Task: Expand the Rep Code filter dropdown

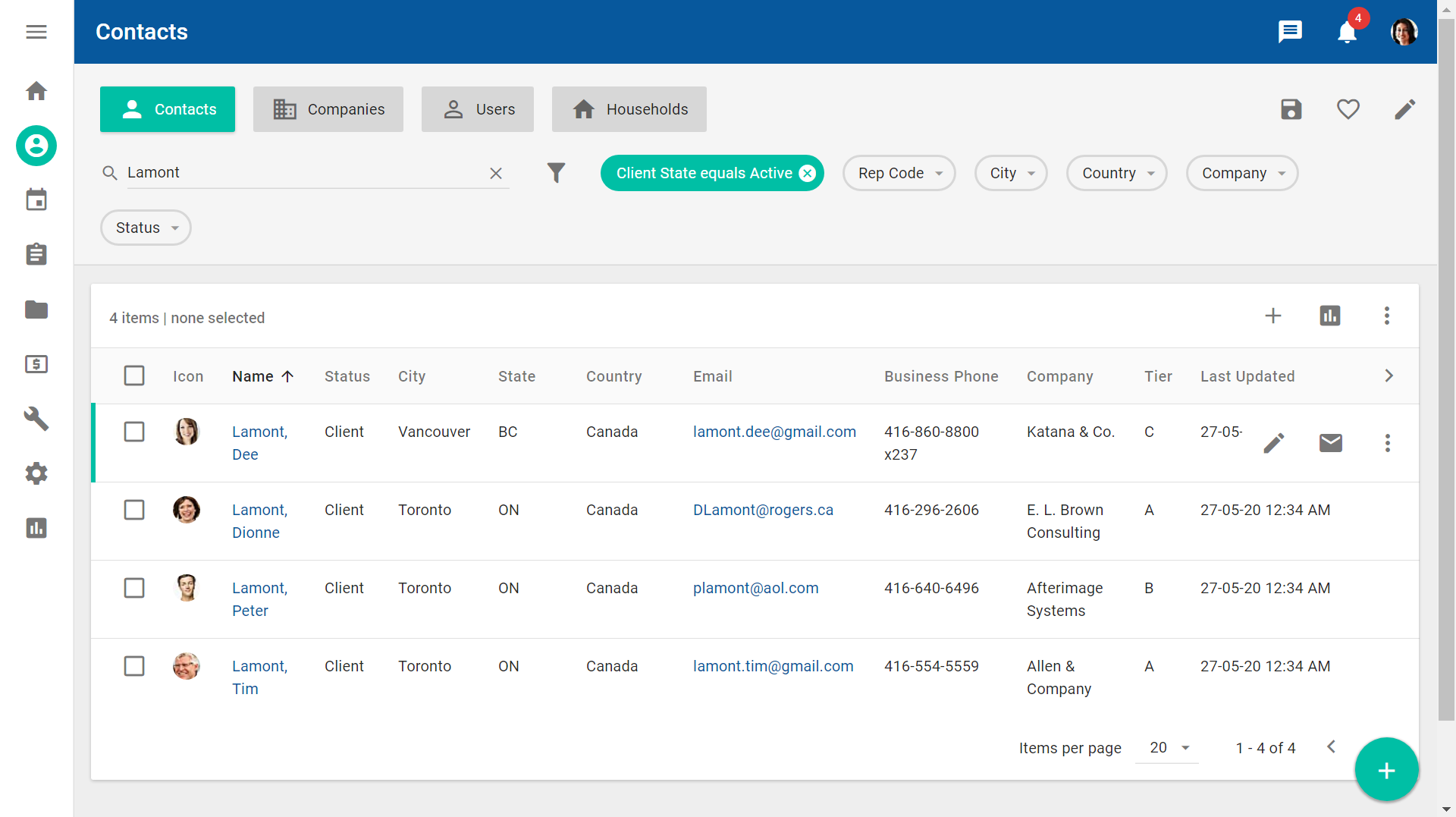Action: pyautogui.click(x=899, y=173)
